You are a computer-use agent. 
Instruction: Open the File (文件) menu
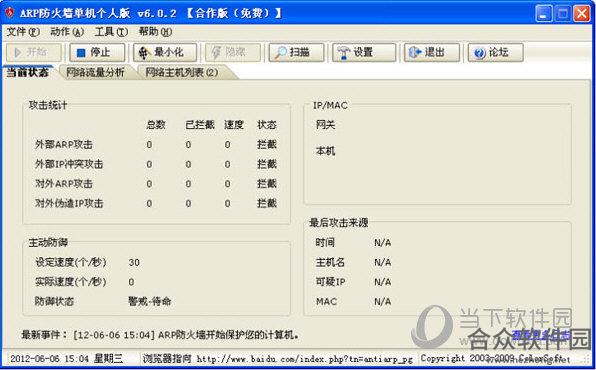(23, 32)
